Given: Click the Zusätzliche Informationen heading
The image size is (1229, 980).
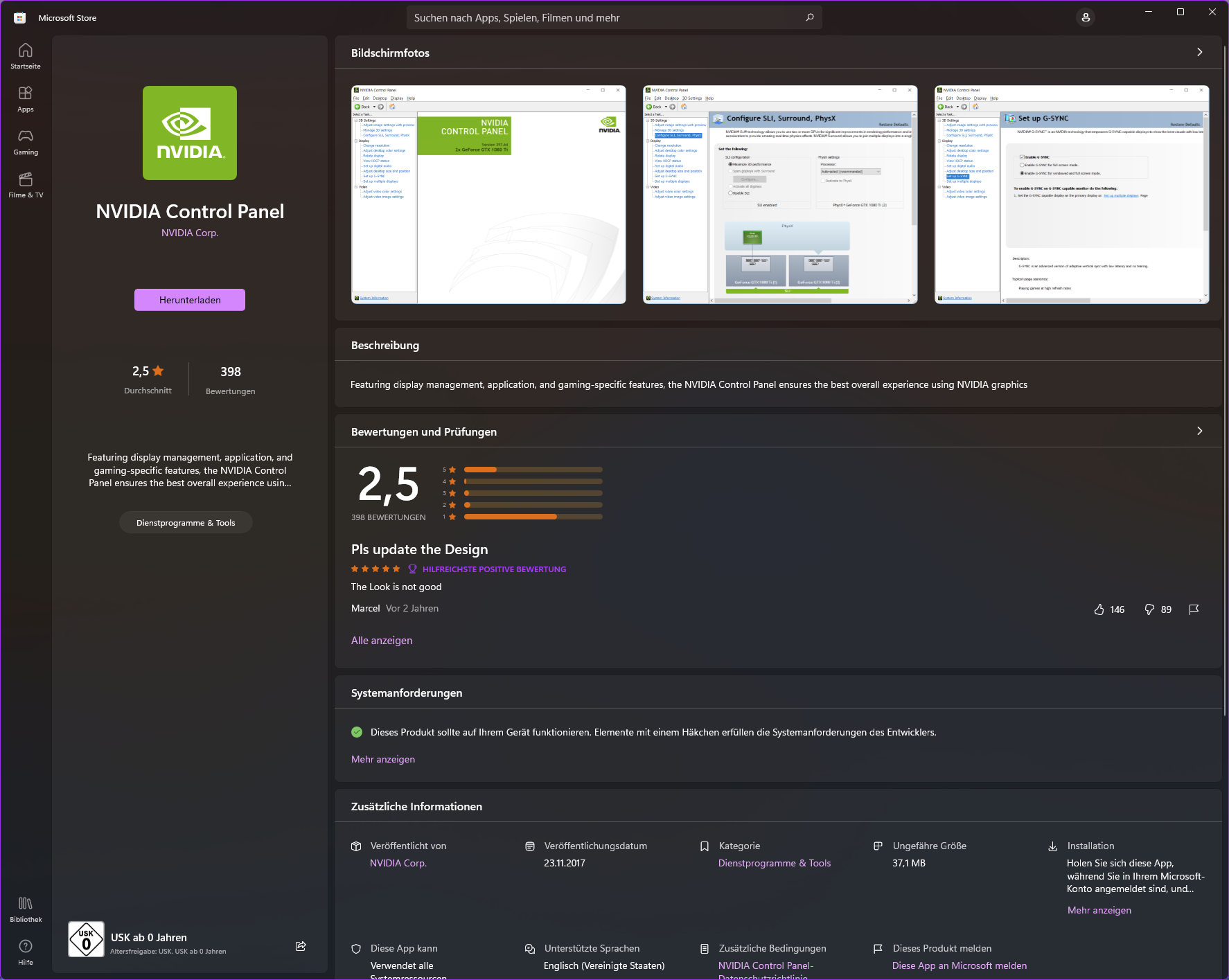Looking at the screenshot, I should click(416, 806).
